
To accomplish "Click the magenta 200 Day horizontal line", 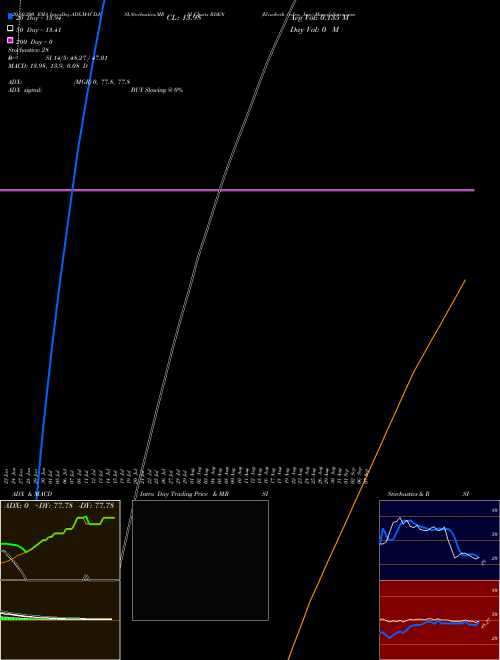I will tap(237, 190).
